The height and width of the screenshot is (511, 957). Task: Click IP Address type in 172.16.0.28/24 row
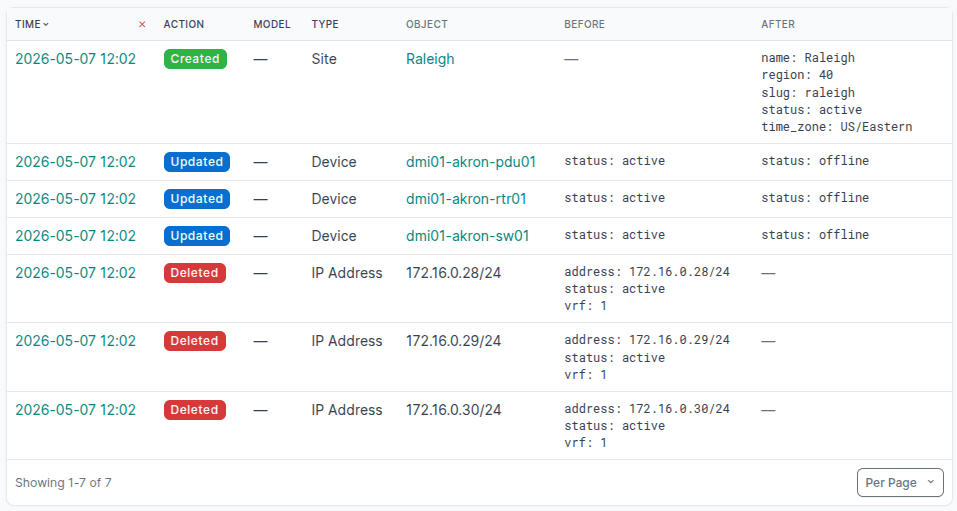coord(347,273)
